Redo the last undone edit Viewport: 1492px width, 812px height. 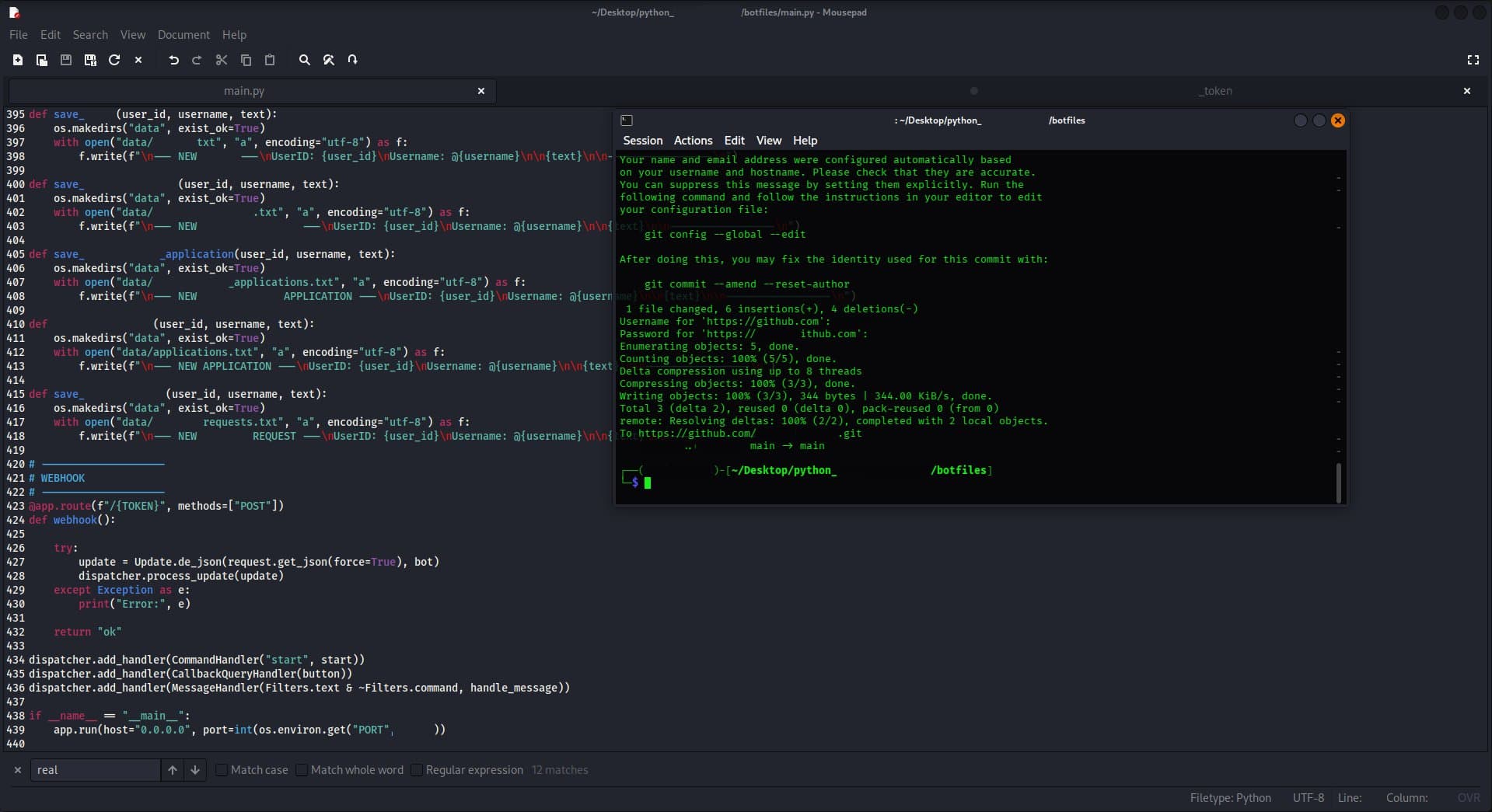(x=197, y=60)
